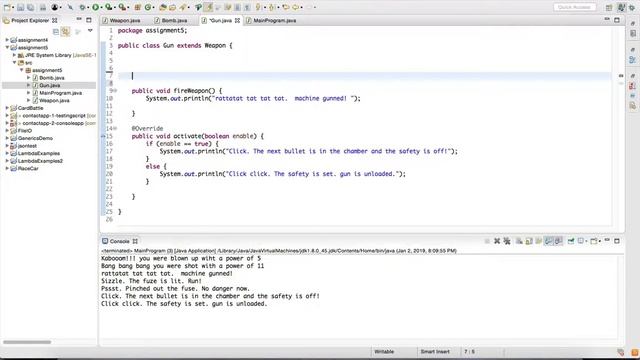Click the Terminate console button
The width and height of the screenshot is (640, 360).
point(487,241)
